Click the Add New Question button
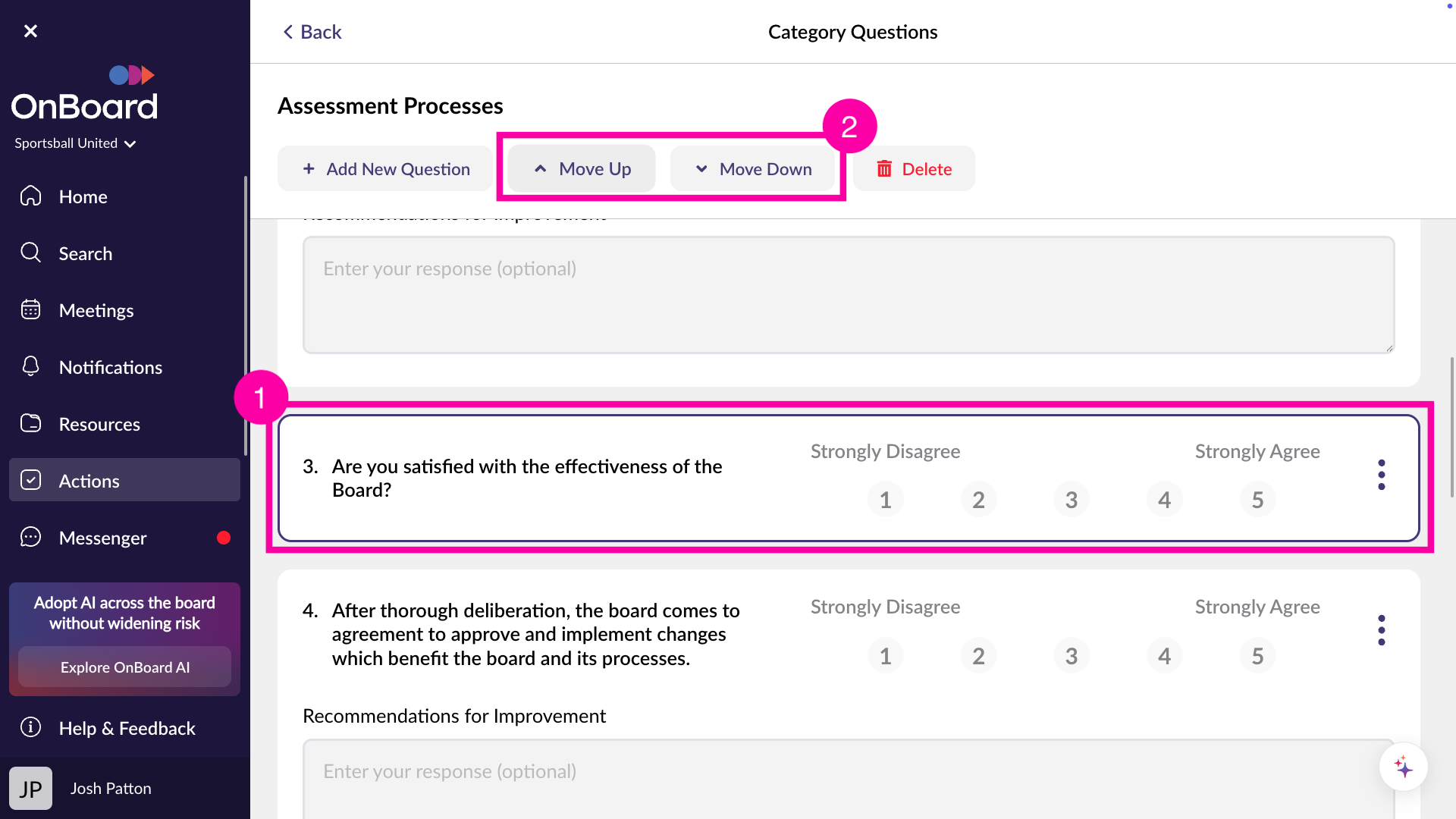1456x819 pixels. tap(384, 168)
